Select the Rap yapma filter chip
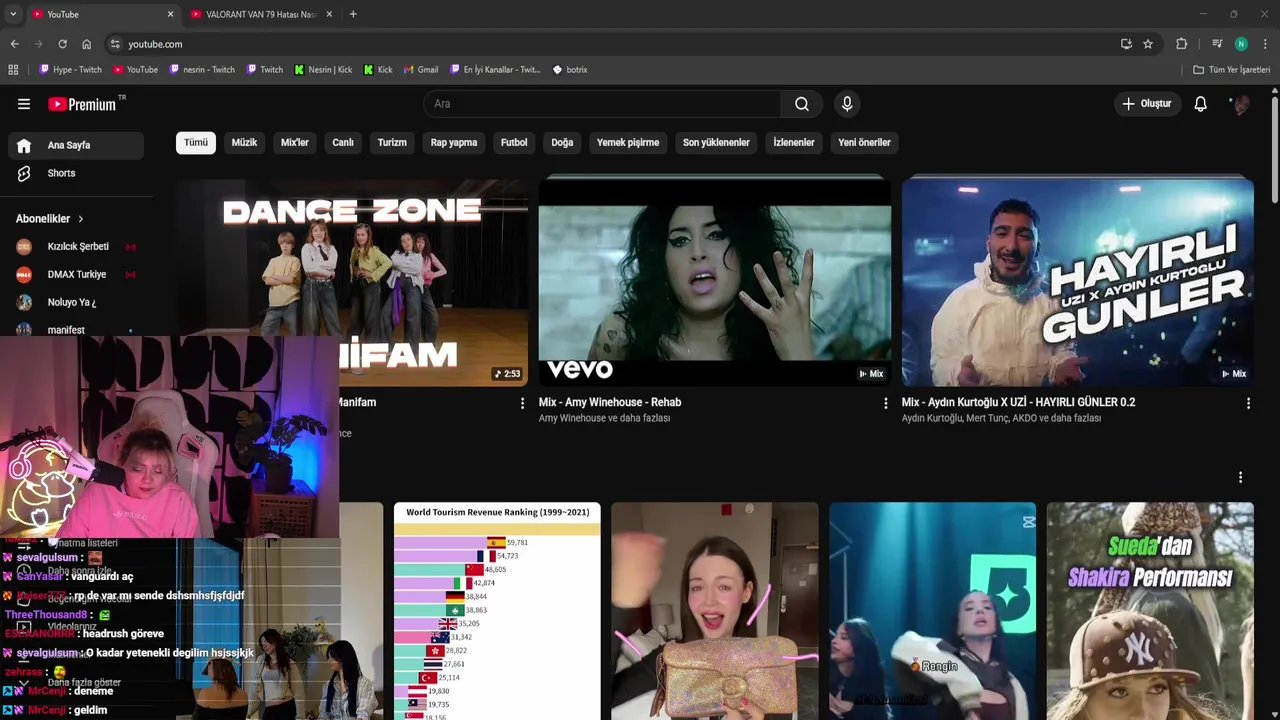Screen dimensions: 1280x720 click(454, 142)
